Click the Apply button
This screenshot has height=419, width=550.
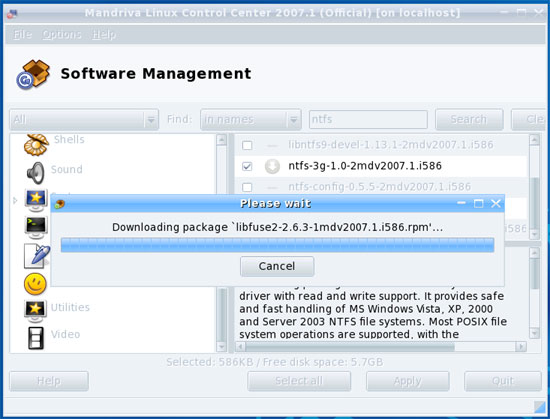pos(408,381)
